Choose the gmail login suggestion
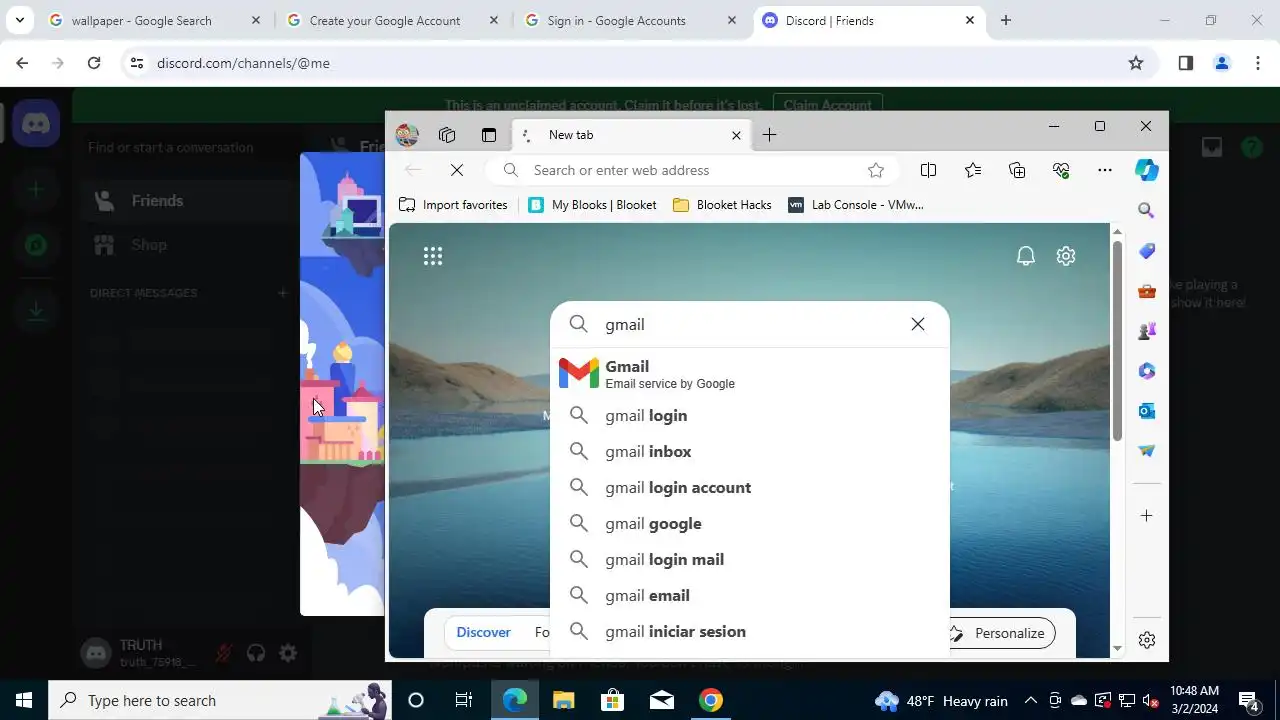This screenshot has height=720, width=1280. tap(750, 415)
